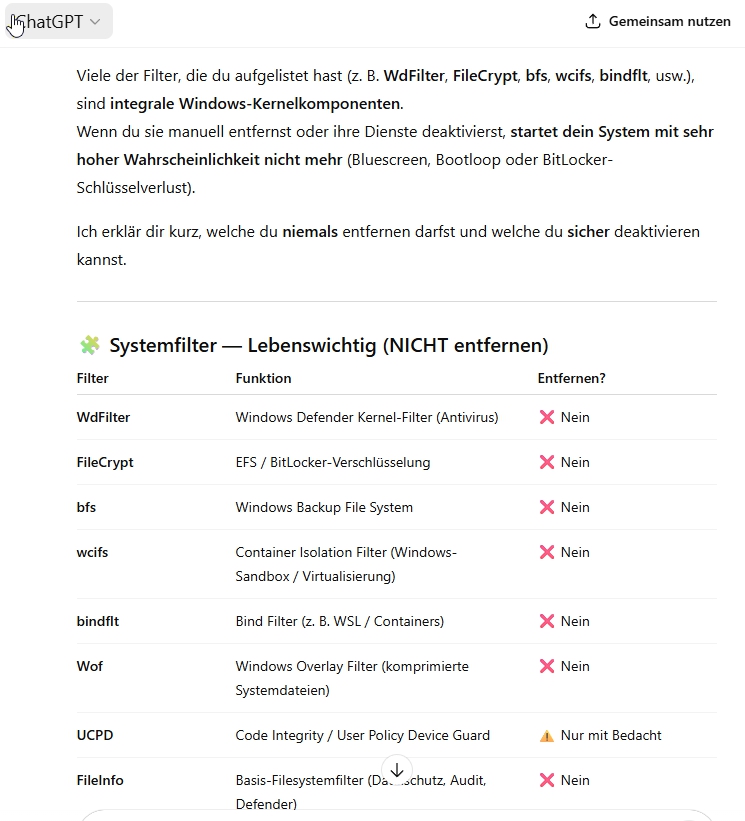The height and width of the screenshot is (821, 745).
Task: Click the scroll-to-bottom arrow button
Action: (x=396, y=770)
